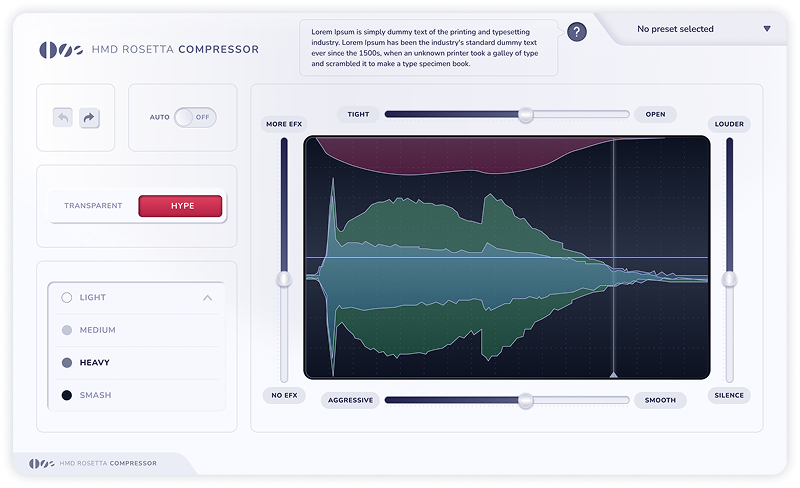
Task: Select the HYPE mode button
Action: coord(180,206)
